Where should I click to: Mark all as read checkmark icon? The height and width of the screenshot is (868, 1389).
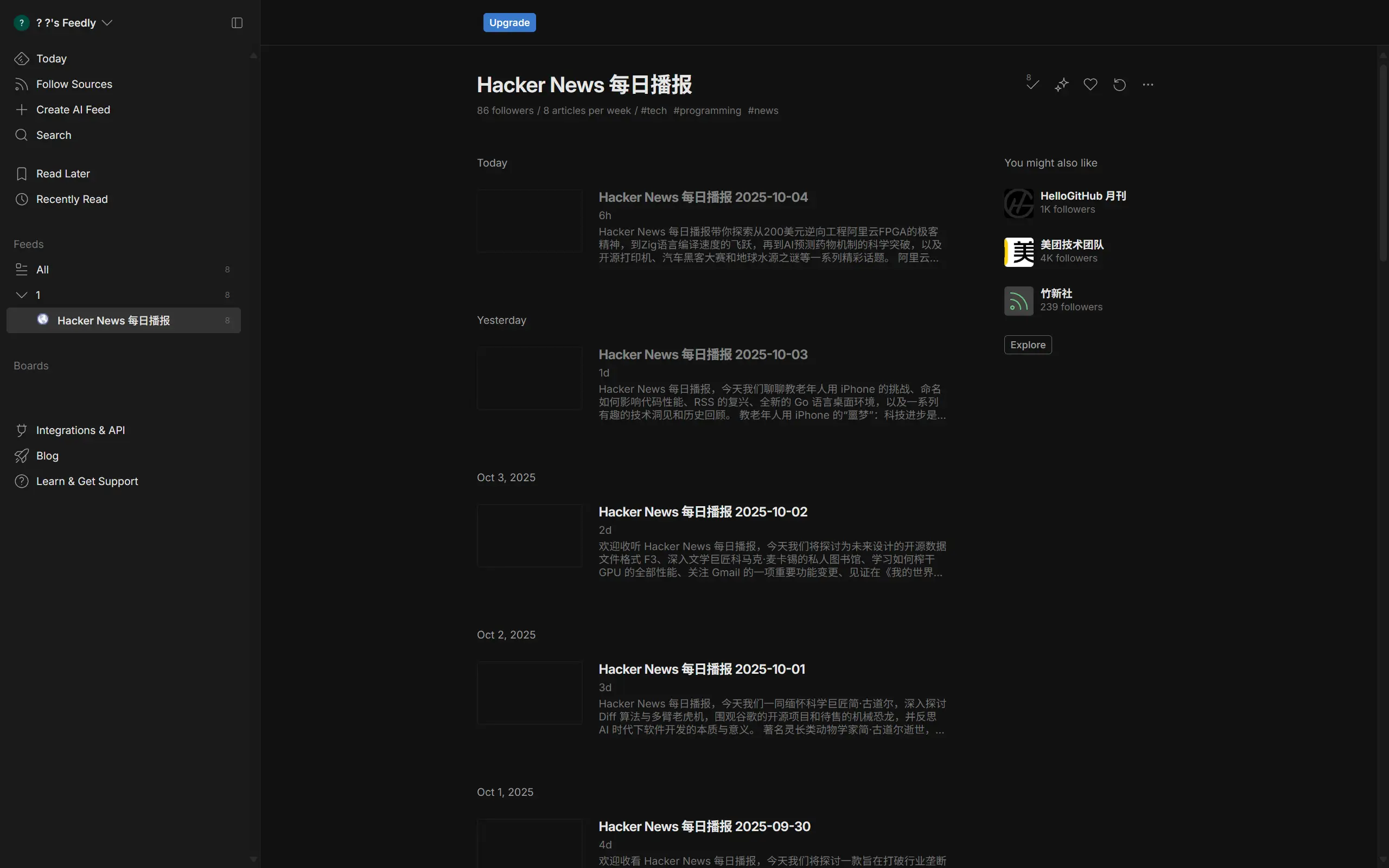(x=1032, y=85)
